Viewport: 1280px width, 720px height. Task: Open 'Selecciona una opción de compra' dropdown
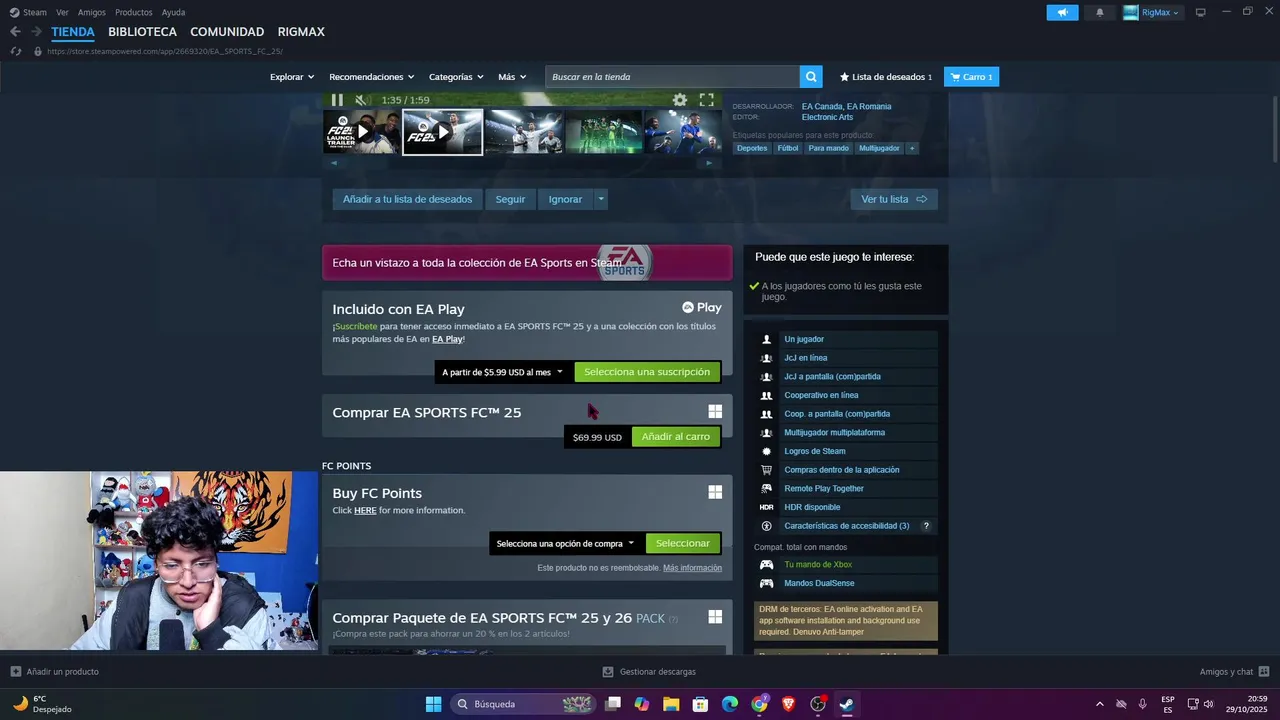pyautogui.click(x=565, y=544)
